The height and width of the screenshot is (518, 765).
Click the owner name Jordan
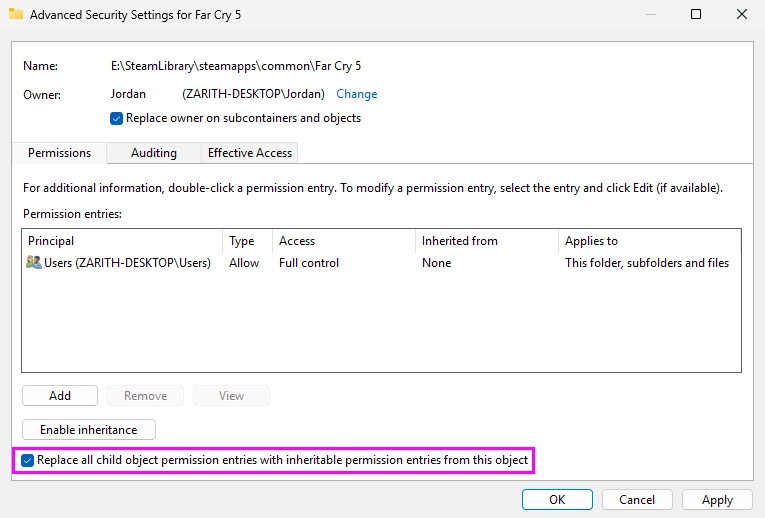click(x=128, y=94)
